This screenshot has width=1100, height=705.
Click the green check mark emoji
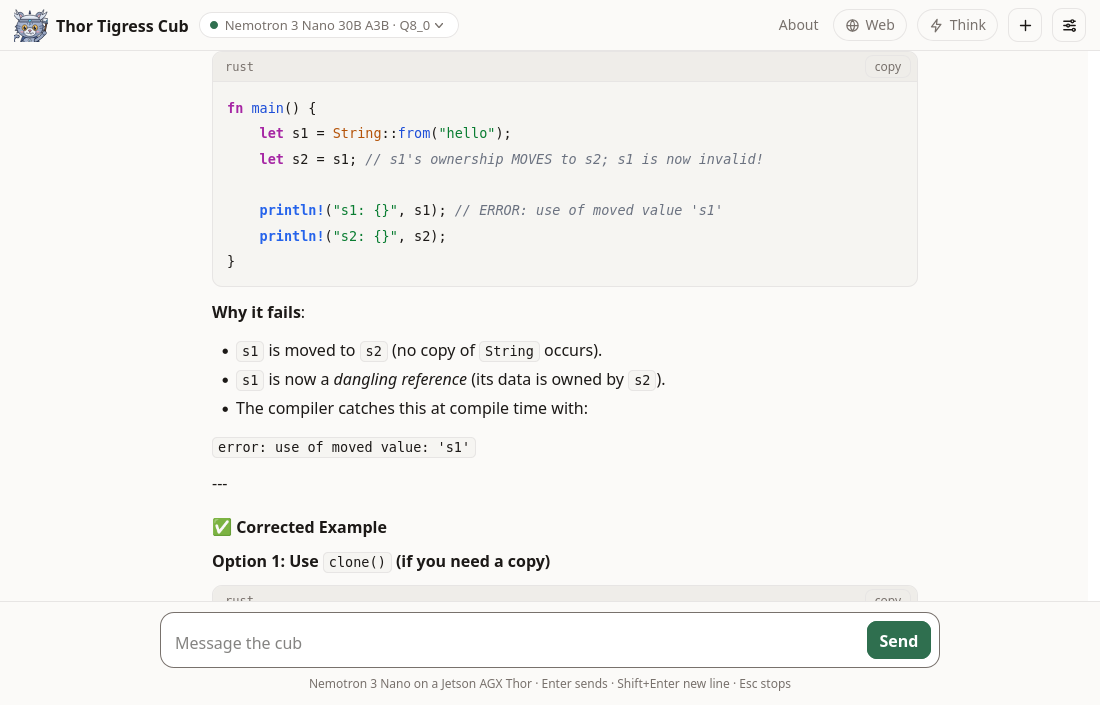coord(222,527)
